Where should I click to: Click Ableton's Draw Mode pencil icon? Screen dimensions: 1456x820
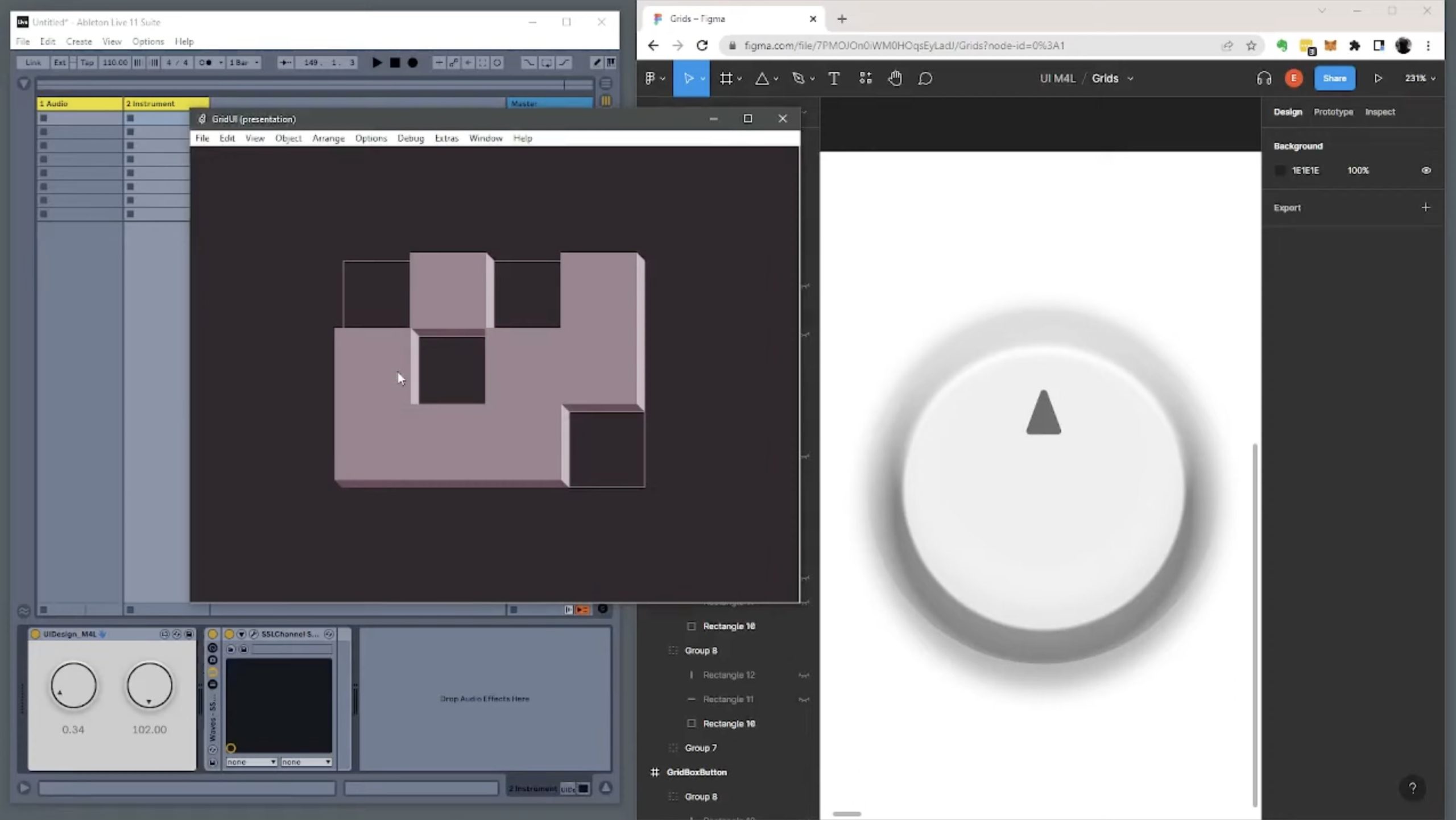(597, 63)
